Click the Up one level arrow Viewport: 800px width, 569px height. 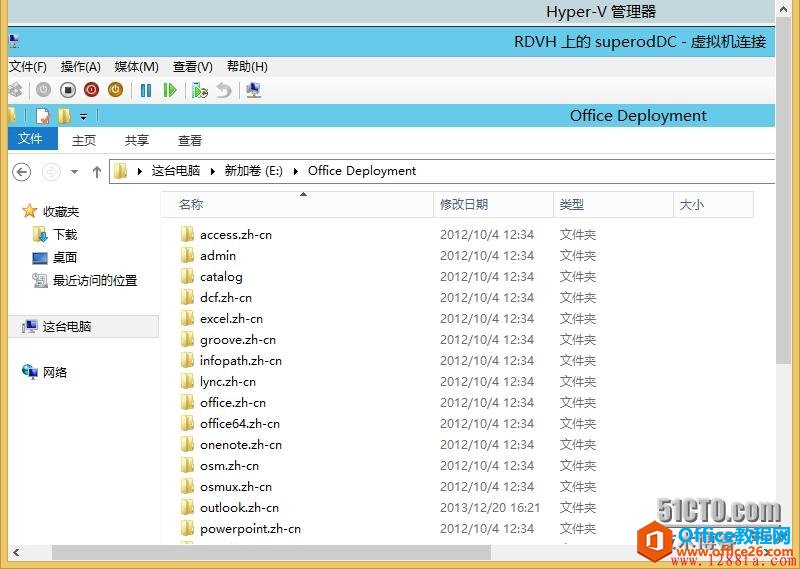click(97, 172)
